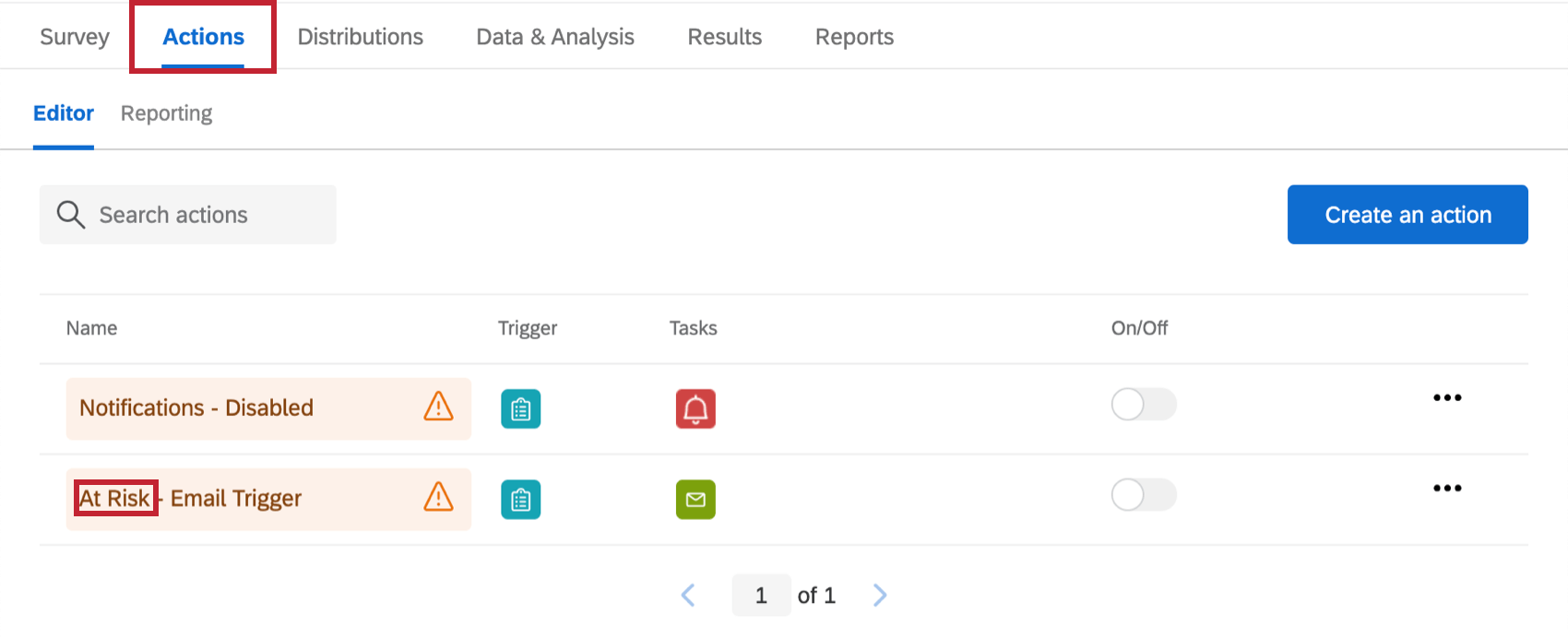
Task: Click the magnifying glass search icon
Action: [x=71, y=215]
